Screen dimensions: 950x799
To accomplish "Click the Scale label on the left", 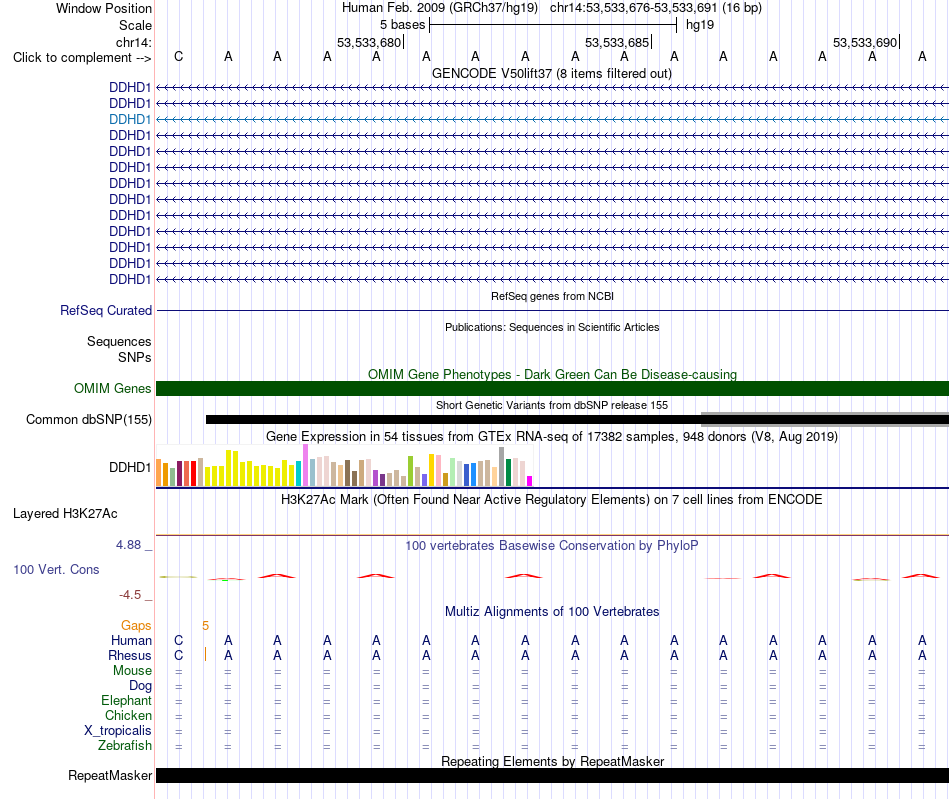I will [135, 25].
